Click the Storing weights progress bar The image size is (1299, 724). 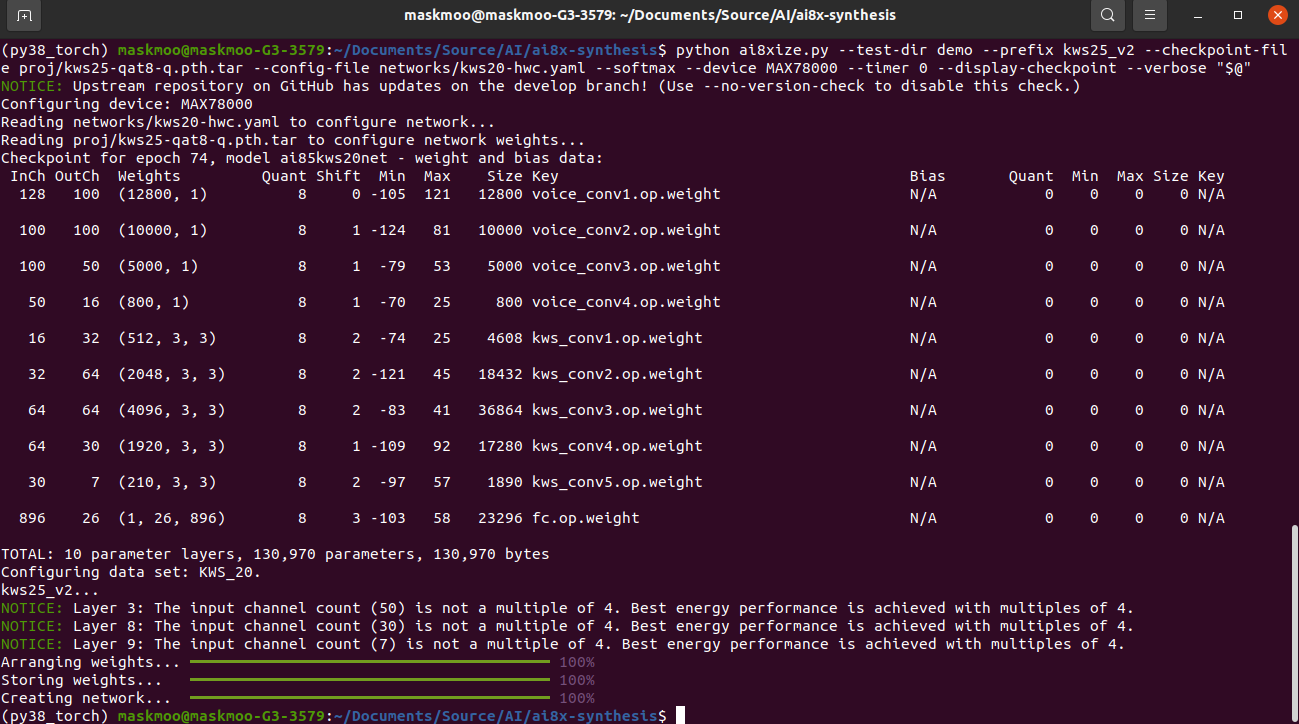click(x=369, y=680)
